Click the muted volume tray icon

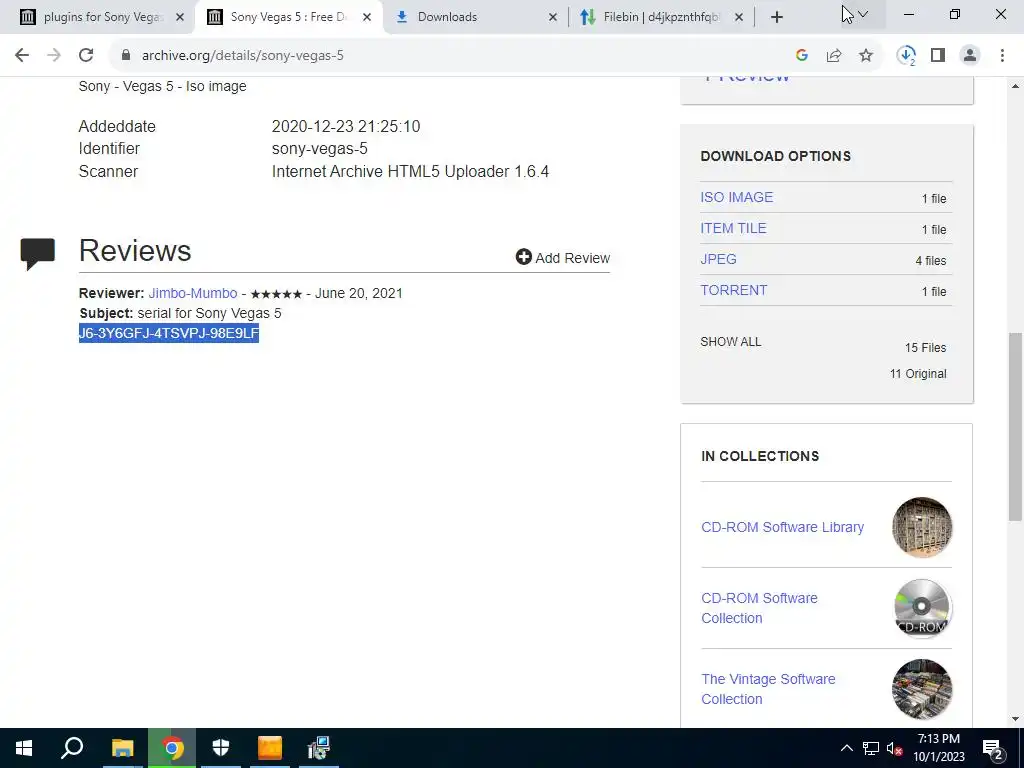click(x=895, y=748)
